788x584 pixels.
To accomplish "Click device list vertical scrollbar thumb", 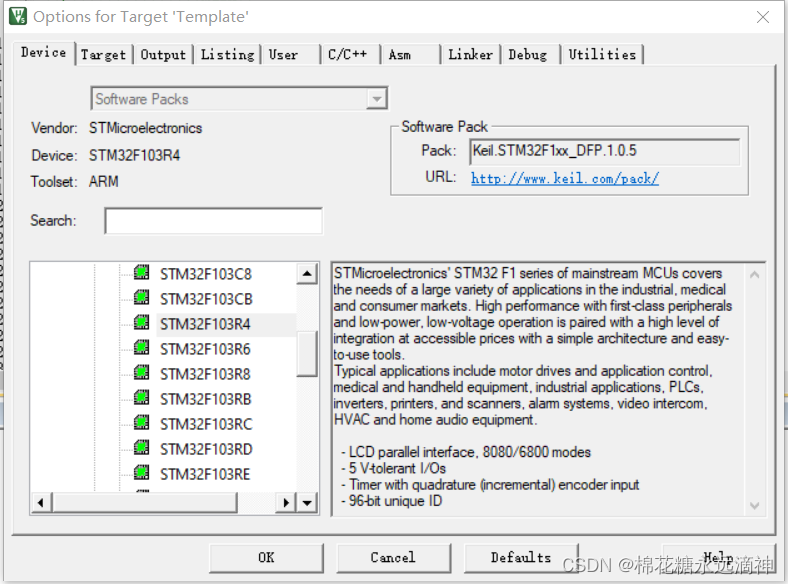I will (x=307, y=353).
